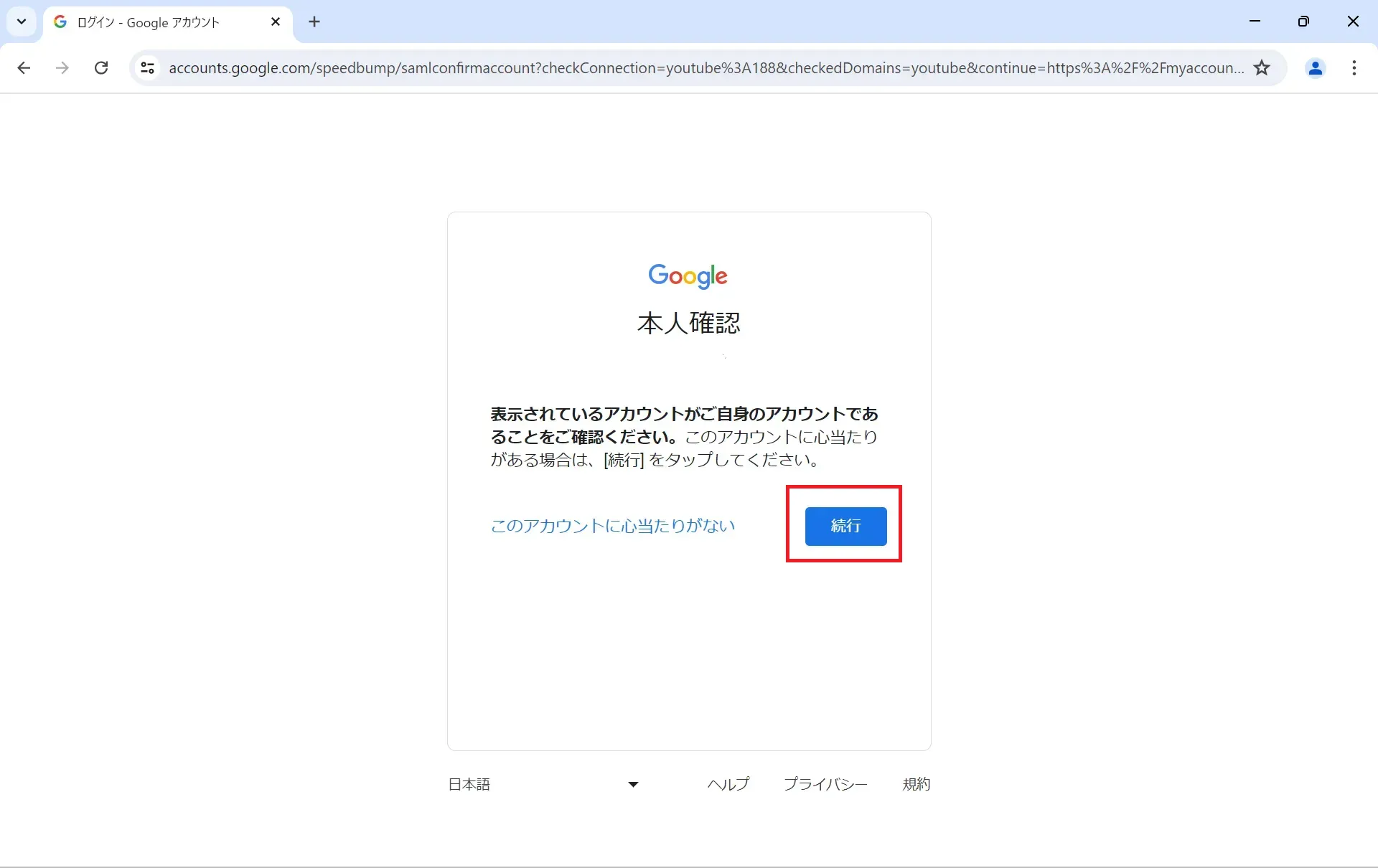Focus the address bar URL field
The height and width of the screenshot is (868, 1378).
click(x=706, y=68)
